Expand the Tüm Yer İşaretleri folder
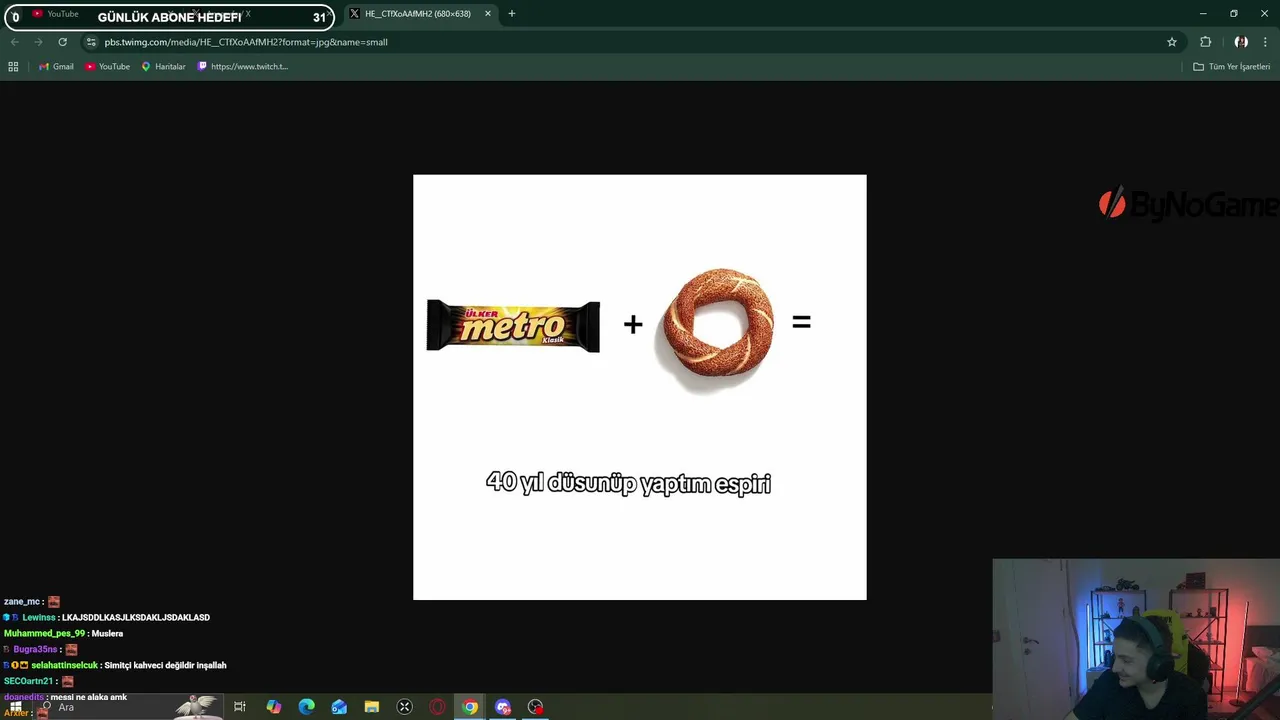 1231,66
